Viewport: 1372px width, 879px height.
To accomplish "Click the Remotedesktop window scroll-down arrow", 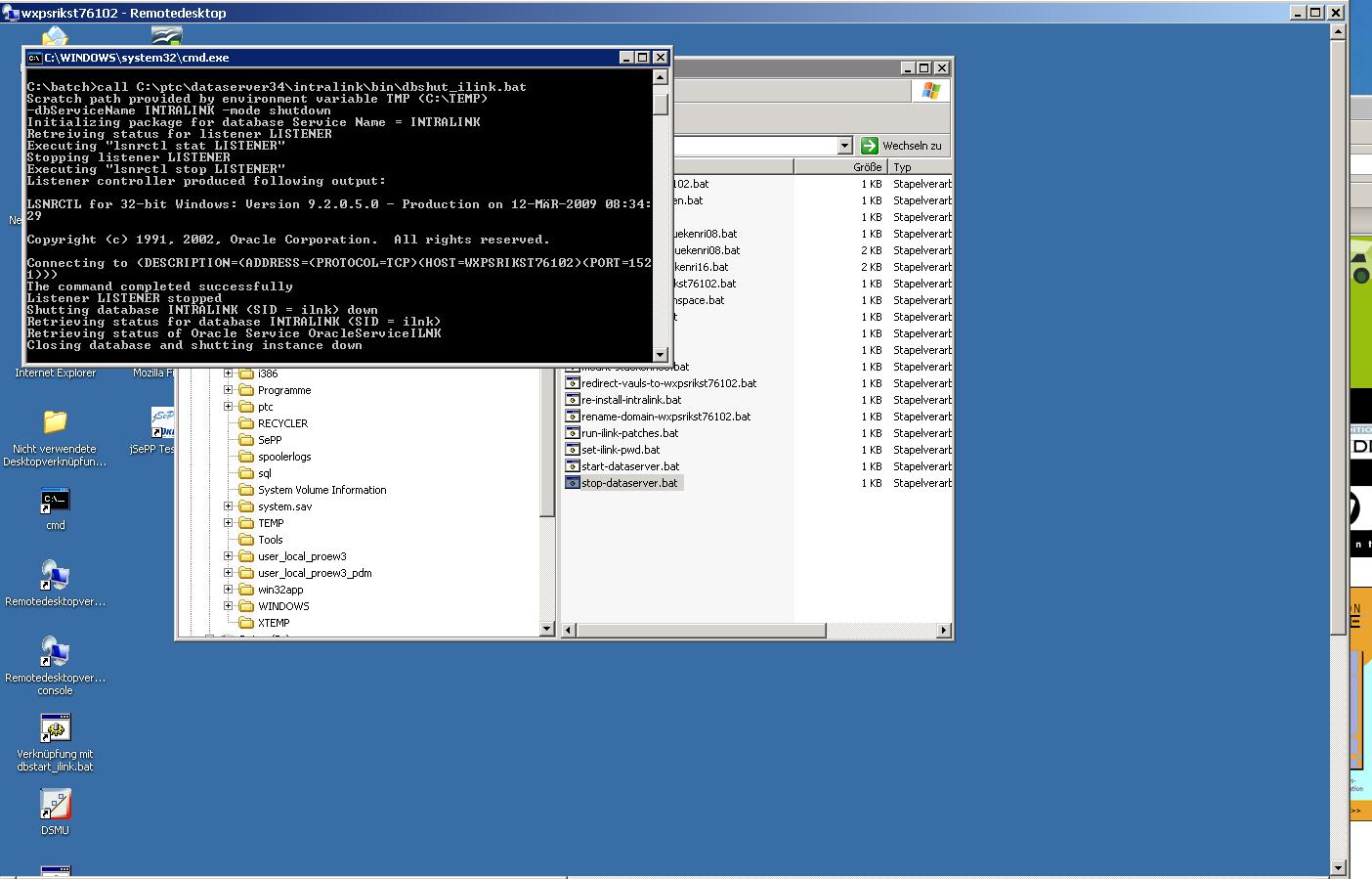I will [1339, 867].
